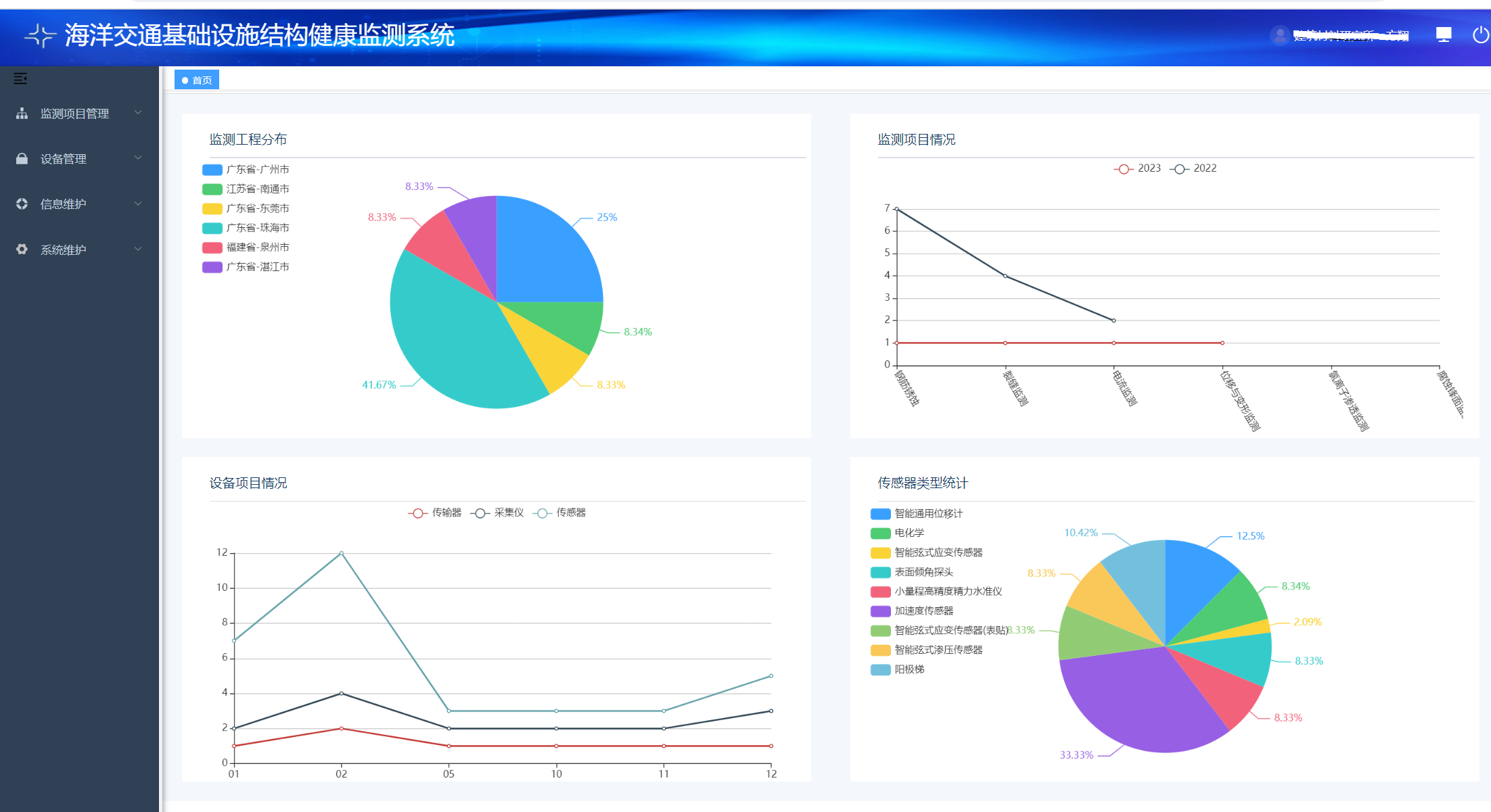Screen dimensions: 1491x812
Task: Click the 8.34% label on distribution pie
Action: click(x=638, y=332)
